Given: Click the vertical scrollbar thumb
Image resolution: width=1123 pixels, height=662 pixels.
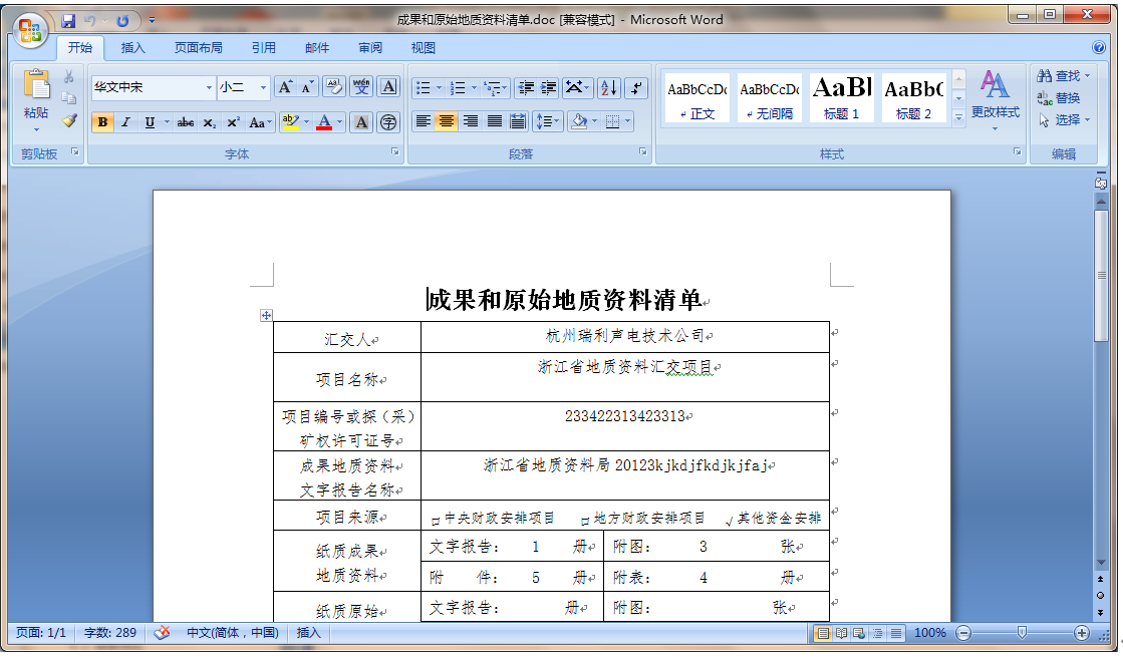Looking at the screenshot, I should [x=1102, y=276].
